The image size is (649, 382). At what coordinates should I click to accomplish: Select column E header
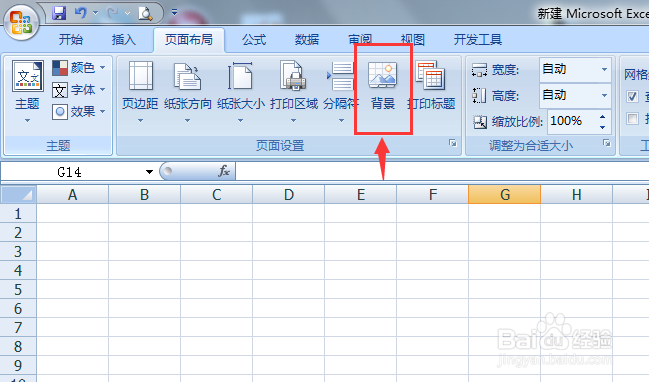tap(361, 195)
